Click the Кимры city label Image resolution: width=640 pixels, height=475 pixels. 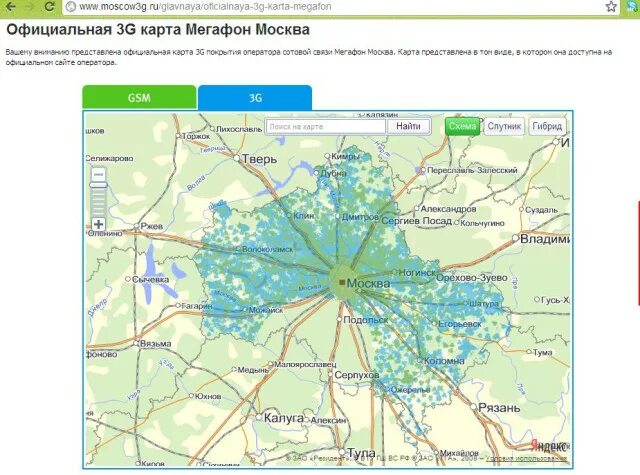click(x=345, y=156)
